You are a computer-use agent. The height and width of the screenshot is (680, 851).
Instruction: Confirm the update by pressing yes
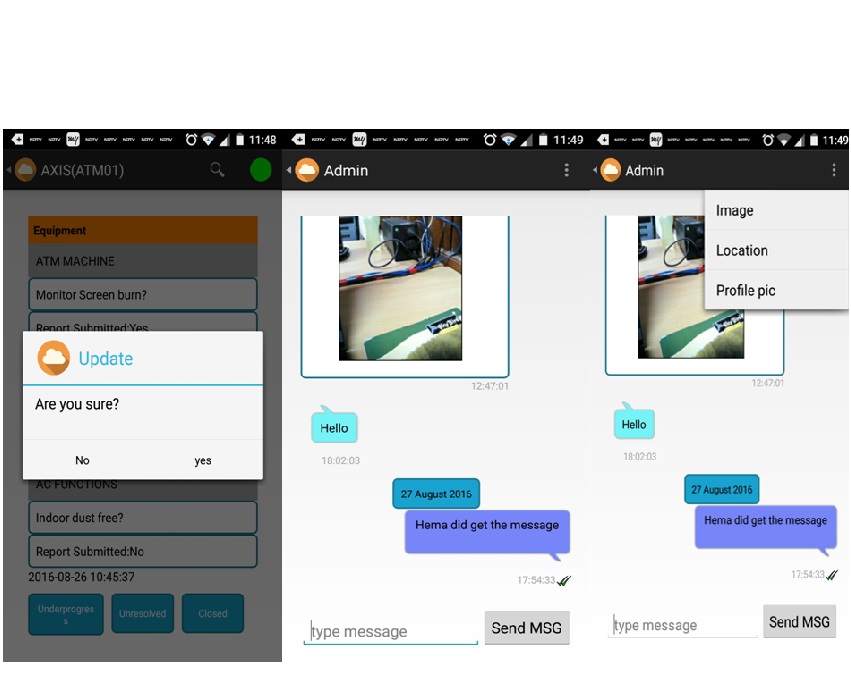(x=203, y=461)
